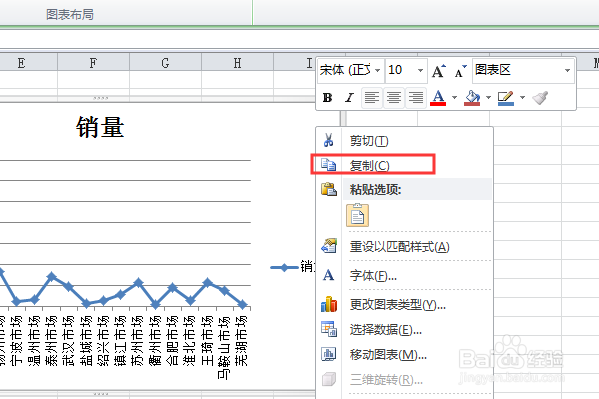The width and height of the screenshot is (599, 399).
Task: Select column H header
Action: click(237, 62)
